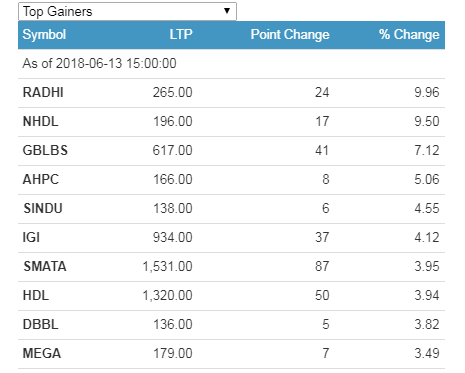Click SMATA's LTP value 1,531.00
Image resolution: width=465 pixels, height=373 pixels.
tap(167, 266)
